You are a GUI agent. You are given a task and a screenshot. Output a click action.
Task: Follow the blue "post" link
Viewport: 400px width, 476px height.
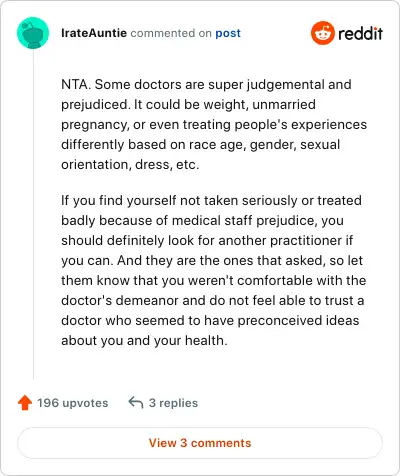point(228,33)
